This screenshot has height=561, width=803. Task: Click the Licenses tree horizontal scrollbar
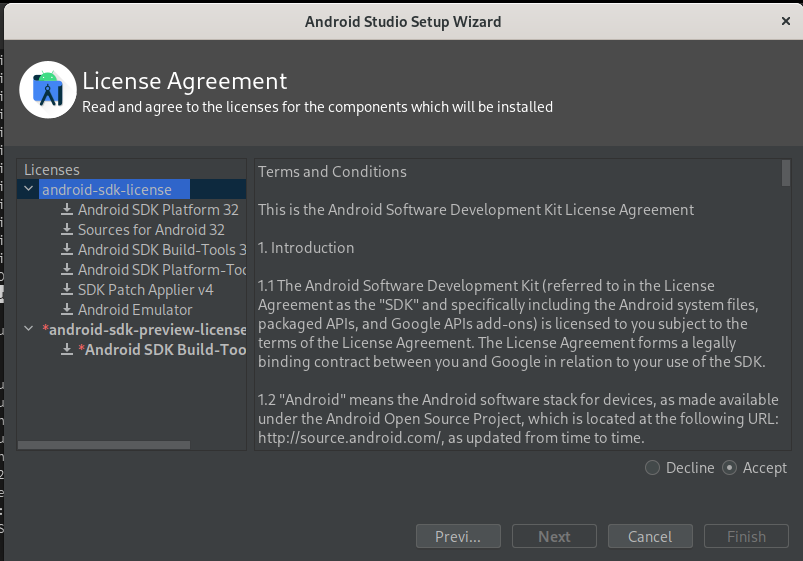tap(104, 445)
